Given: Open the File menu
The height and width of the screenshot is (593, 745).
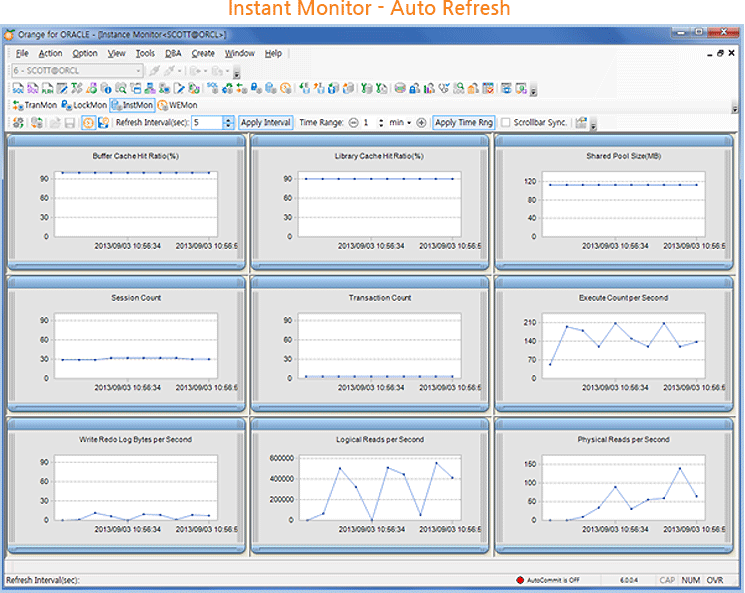Looking at the screenshot, I should [x=22, y=53].
